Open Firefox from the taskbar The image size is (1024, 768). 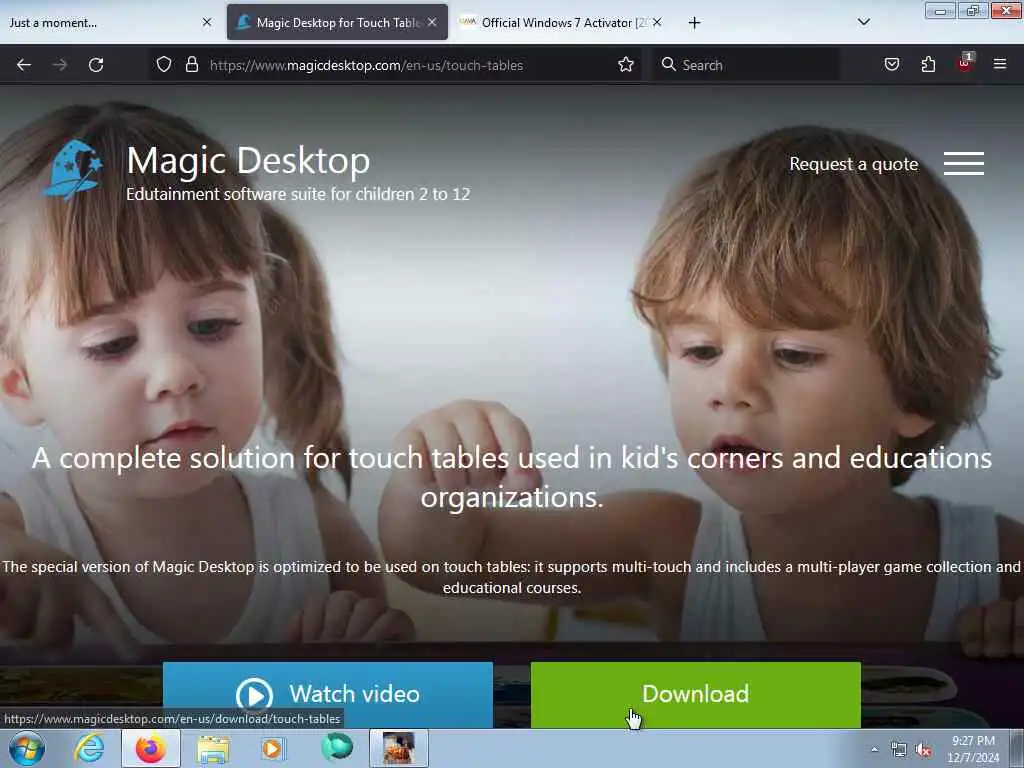pyautogui.click(x=151, y=748)
